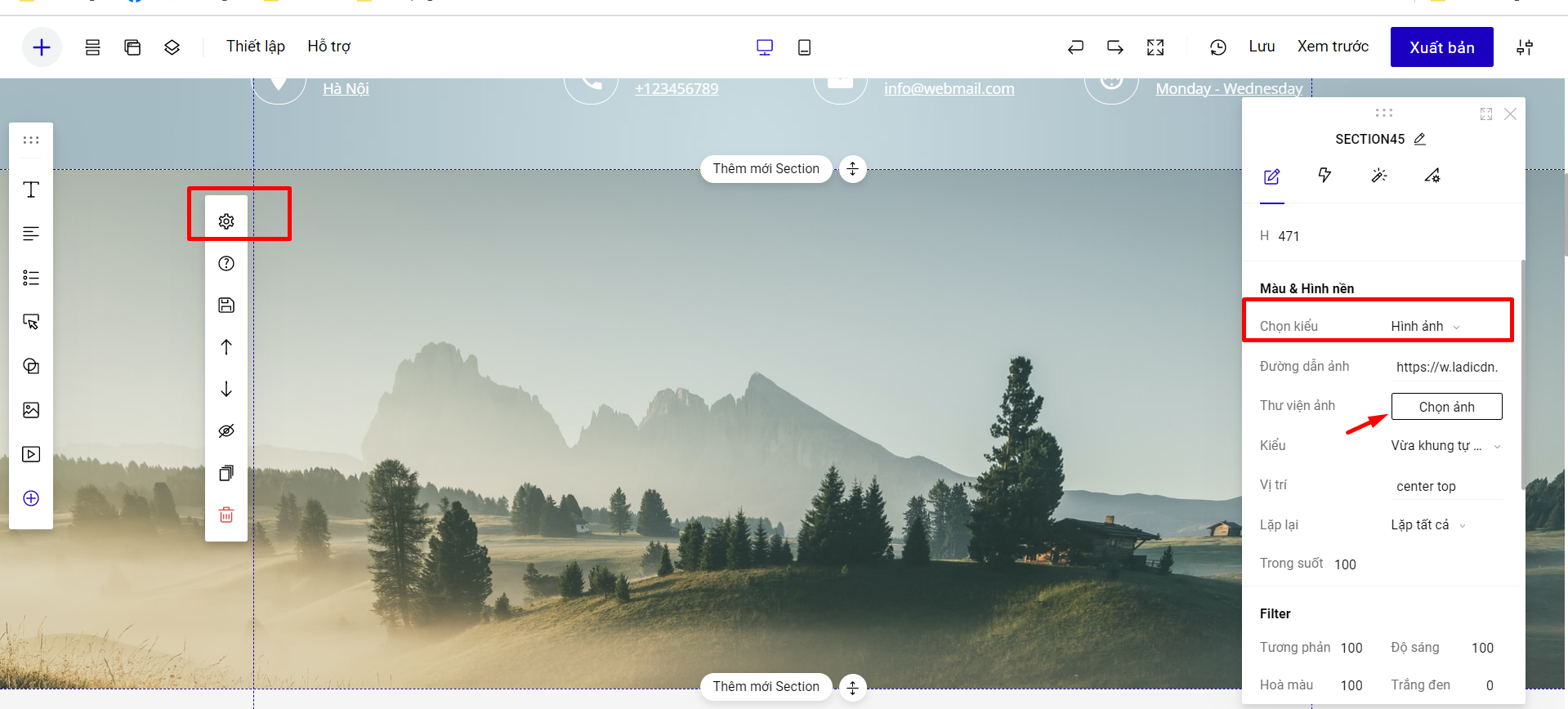
Task: Select the Image tool in left sidebar
Action: click(x=31, y=410)
